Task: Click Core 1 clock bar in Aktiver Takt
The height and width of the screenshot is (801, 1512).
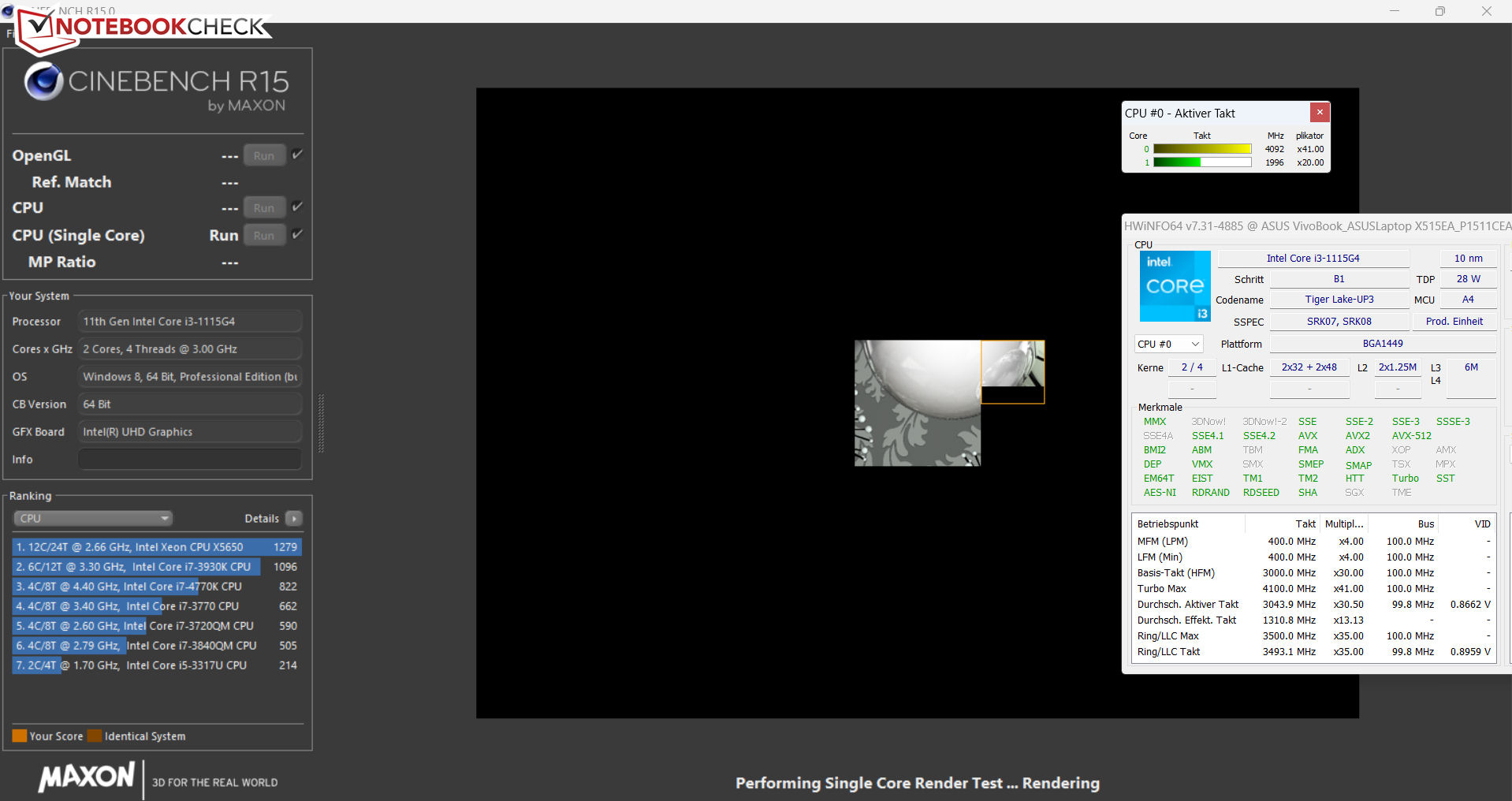Action: tap(1202, 162)
